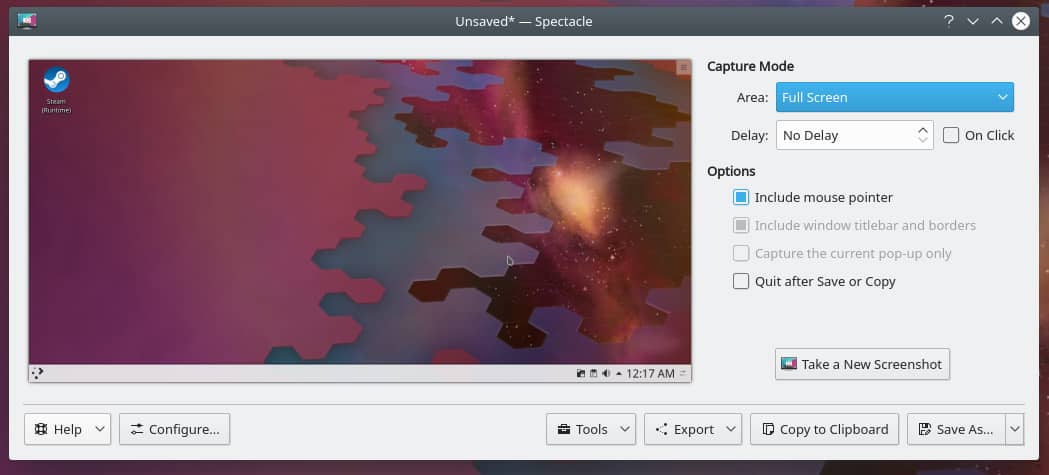Uncheck Include mouse pointer

tap(741, 197)
